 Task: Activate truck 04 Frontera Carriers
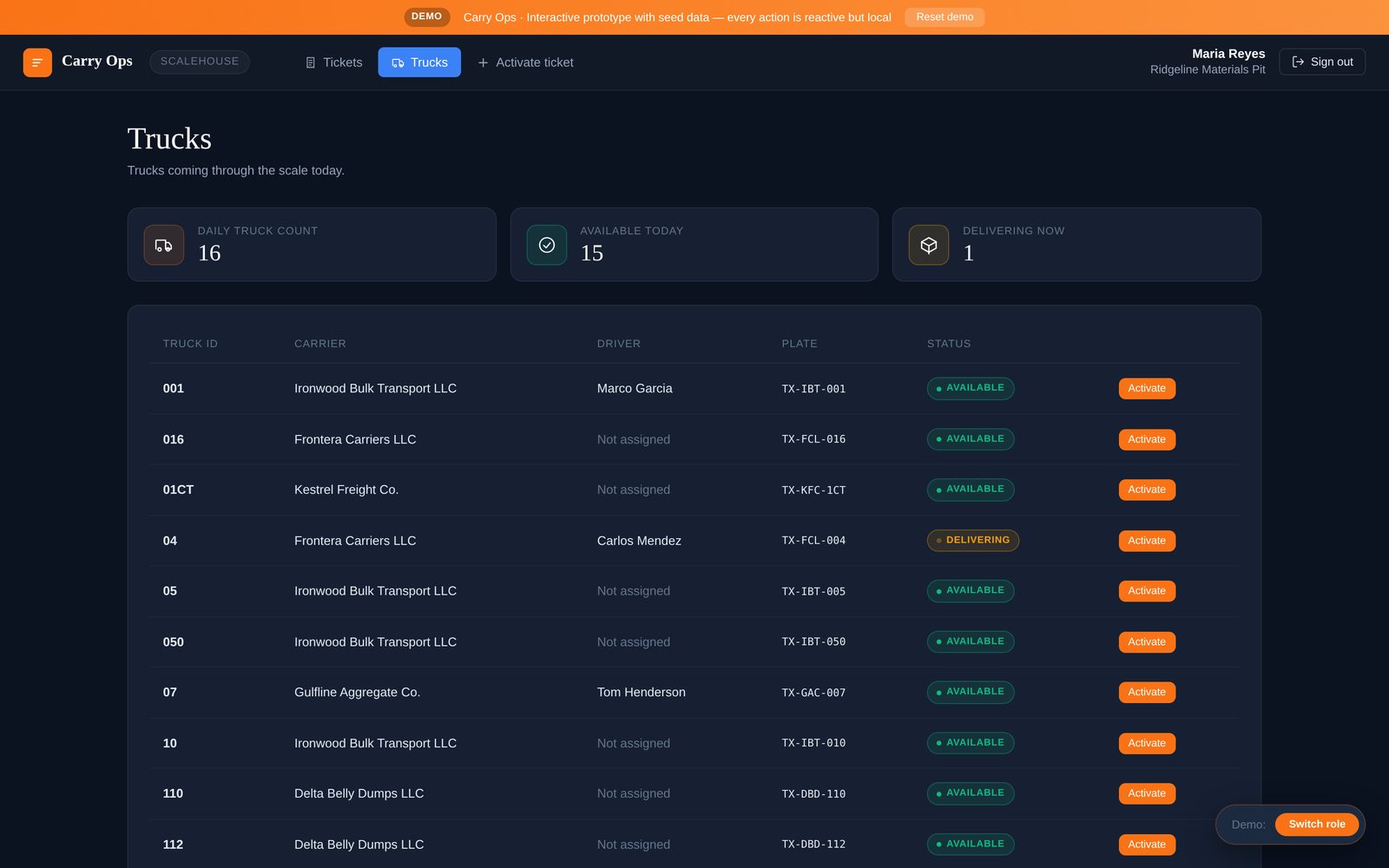1147,541
